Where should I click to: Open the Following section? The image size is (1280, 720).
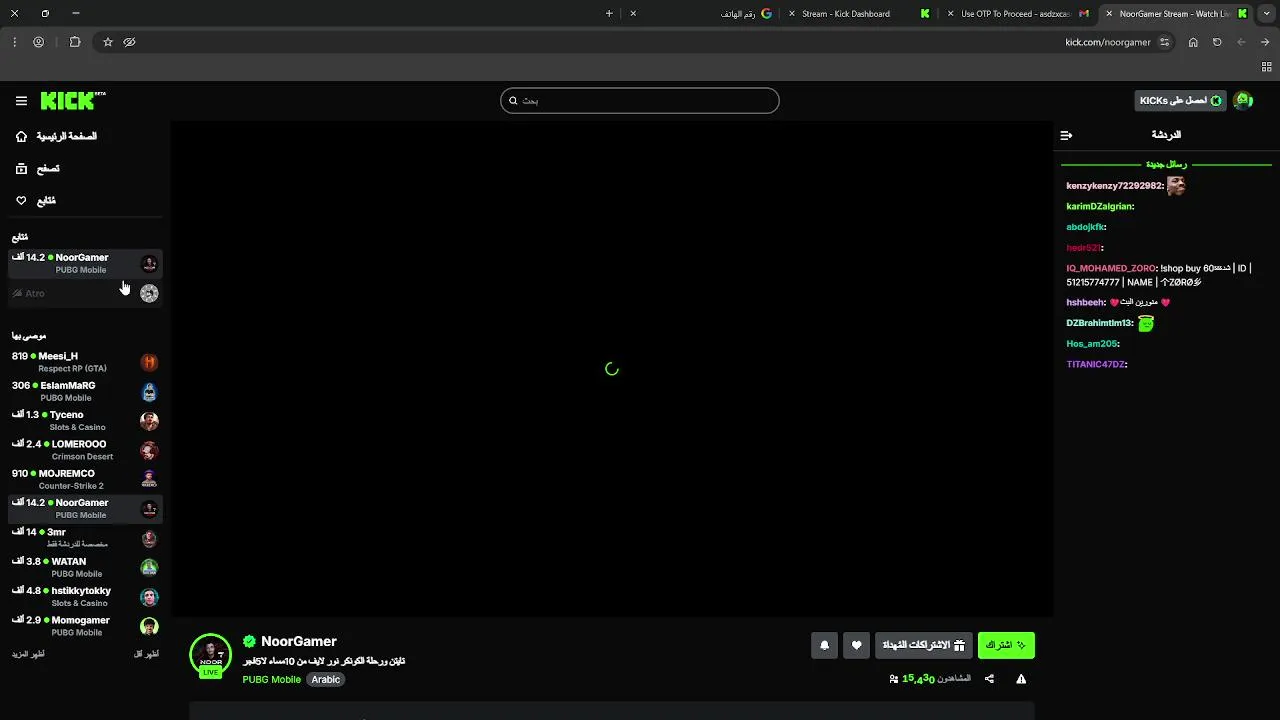36,201
